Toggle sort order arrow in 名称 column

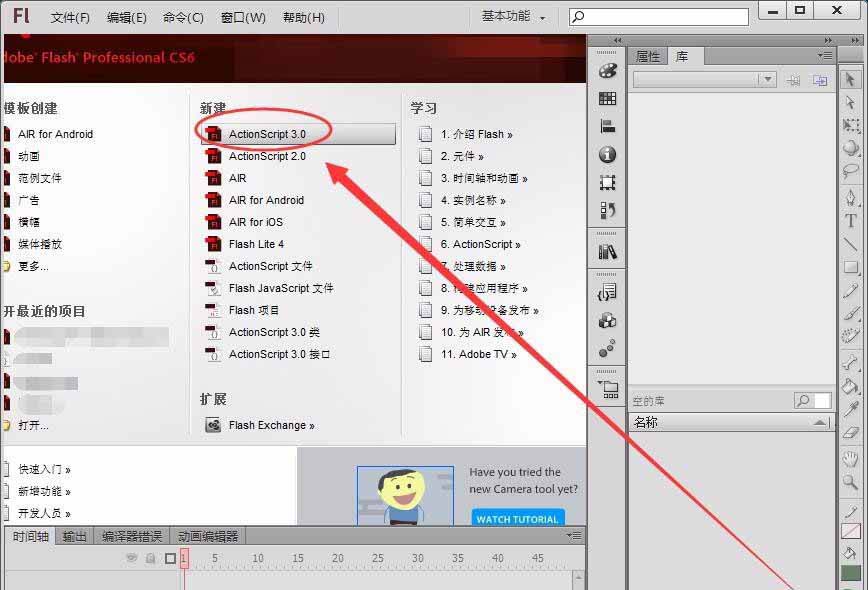click(820, 423)
